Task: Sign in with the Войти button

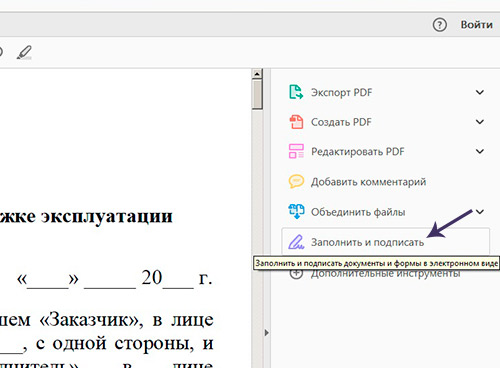Action: point(477,25)
